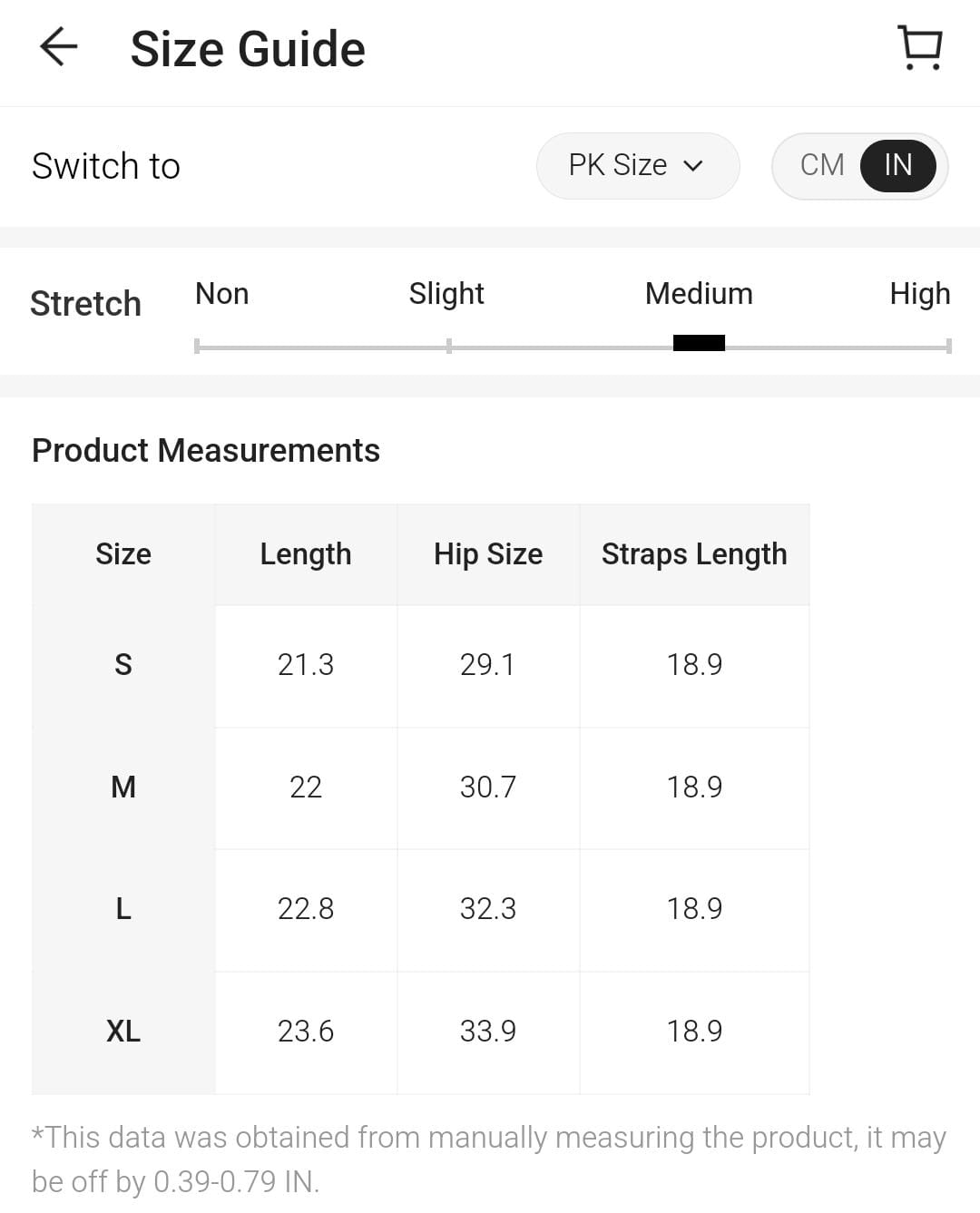980x1213 pixels.
Task: Open the shopping cart icon
Action: tap(920, 47)
